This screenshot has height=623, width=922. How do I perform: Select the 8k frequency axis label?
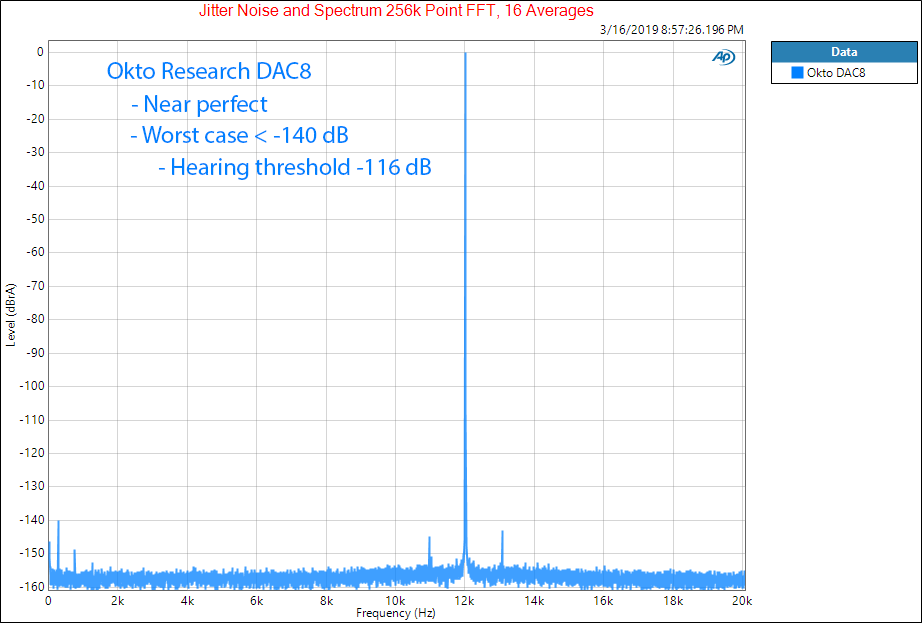(x=326, y=601)
